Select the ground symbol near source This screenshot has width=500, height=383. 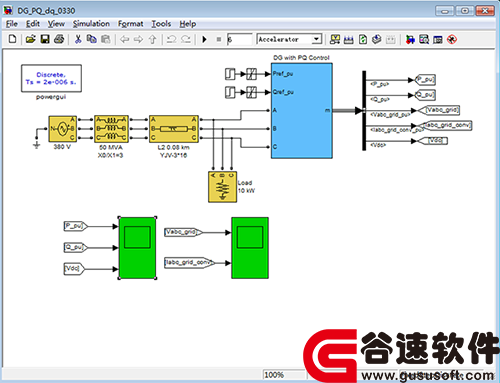click(x=37, y=145)
